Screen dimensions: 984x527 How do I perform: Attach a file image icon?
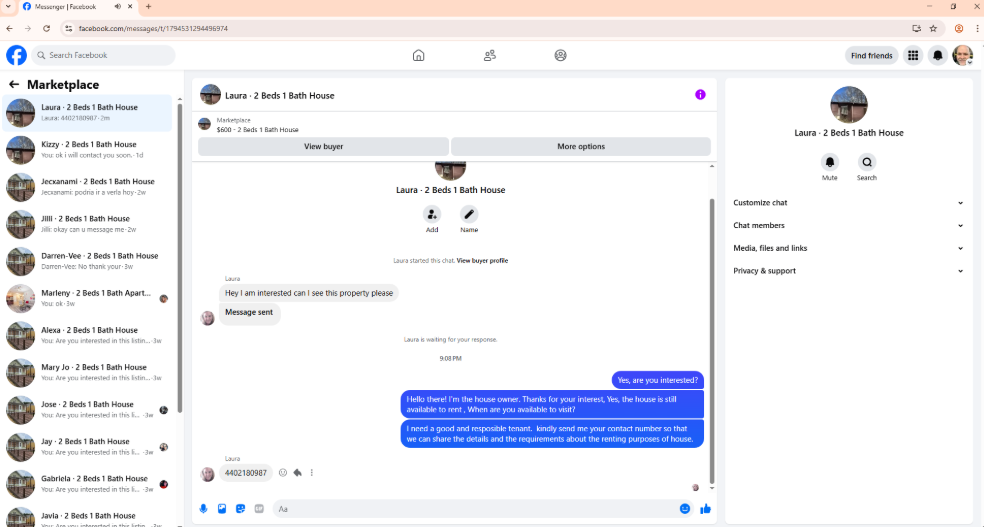[222, 509]
